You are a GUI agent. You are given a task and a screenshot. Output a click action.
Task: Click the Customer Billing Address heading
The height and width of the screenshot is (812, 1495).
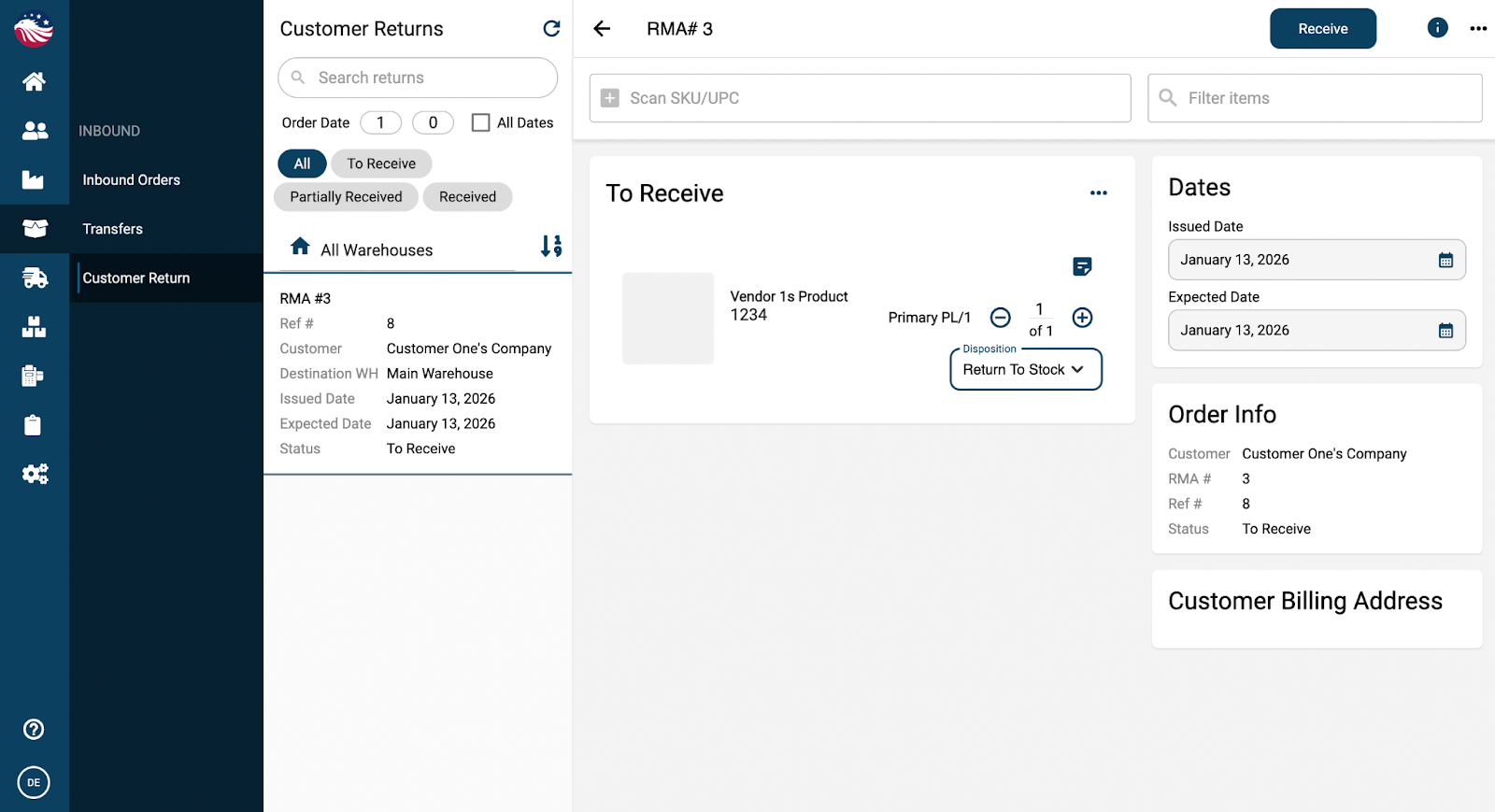(x=1305, y=601)
